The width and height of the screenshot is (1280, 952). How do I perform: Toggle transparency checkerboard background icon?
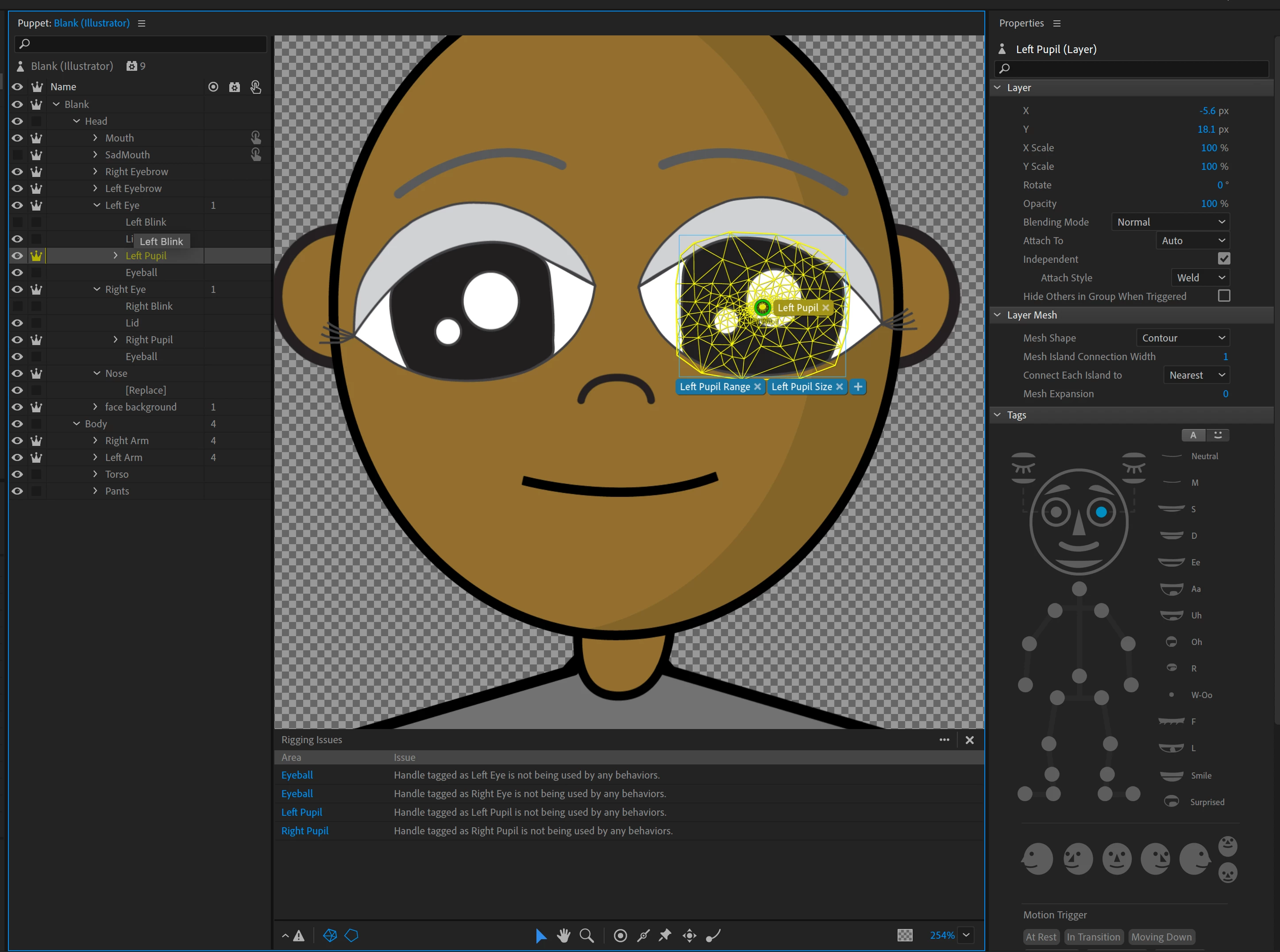click(905, 935)
